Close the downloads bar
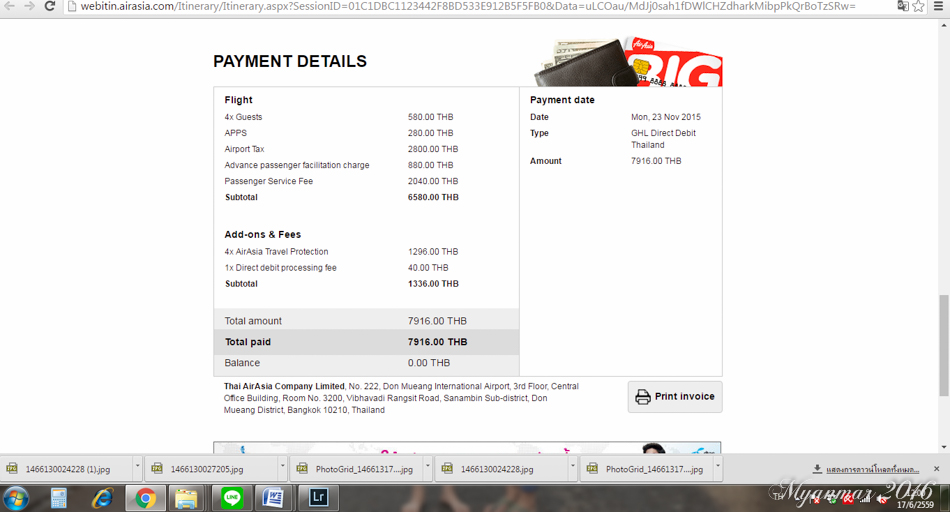This screenshot has height=512, width=950. tap(936, 469)
